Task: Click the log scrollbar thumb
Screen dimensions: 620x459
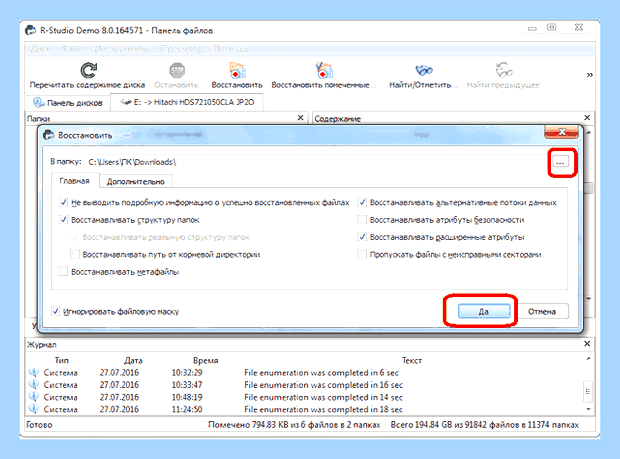Action: coord(588,391)
